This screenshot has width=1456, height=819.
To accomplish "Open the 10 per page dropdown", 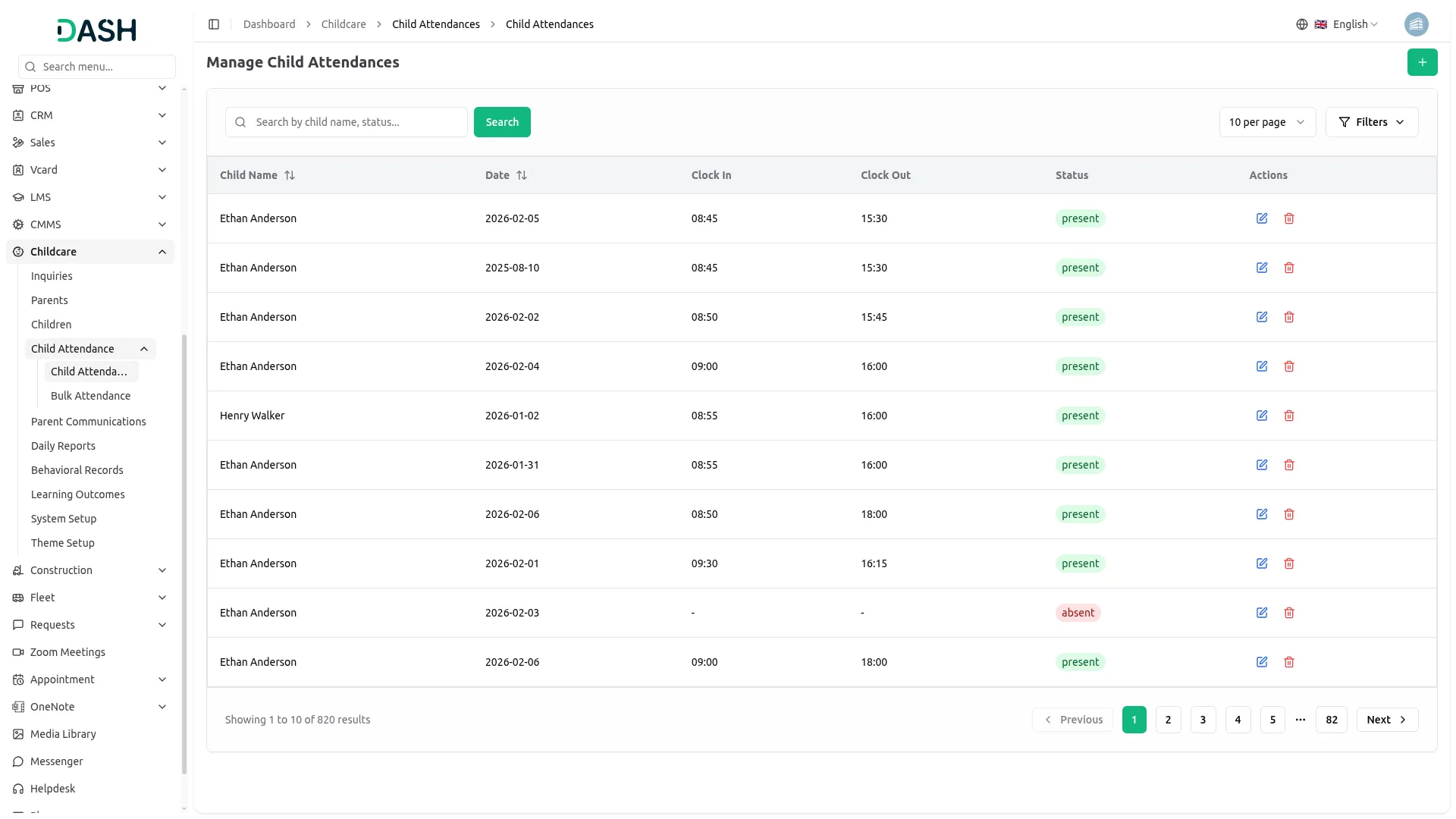I will pos(1266,122).
